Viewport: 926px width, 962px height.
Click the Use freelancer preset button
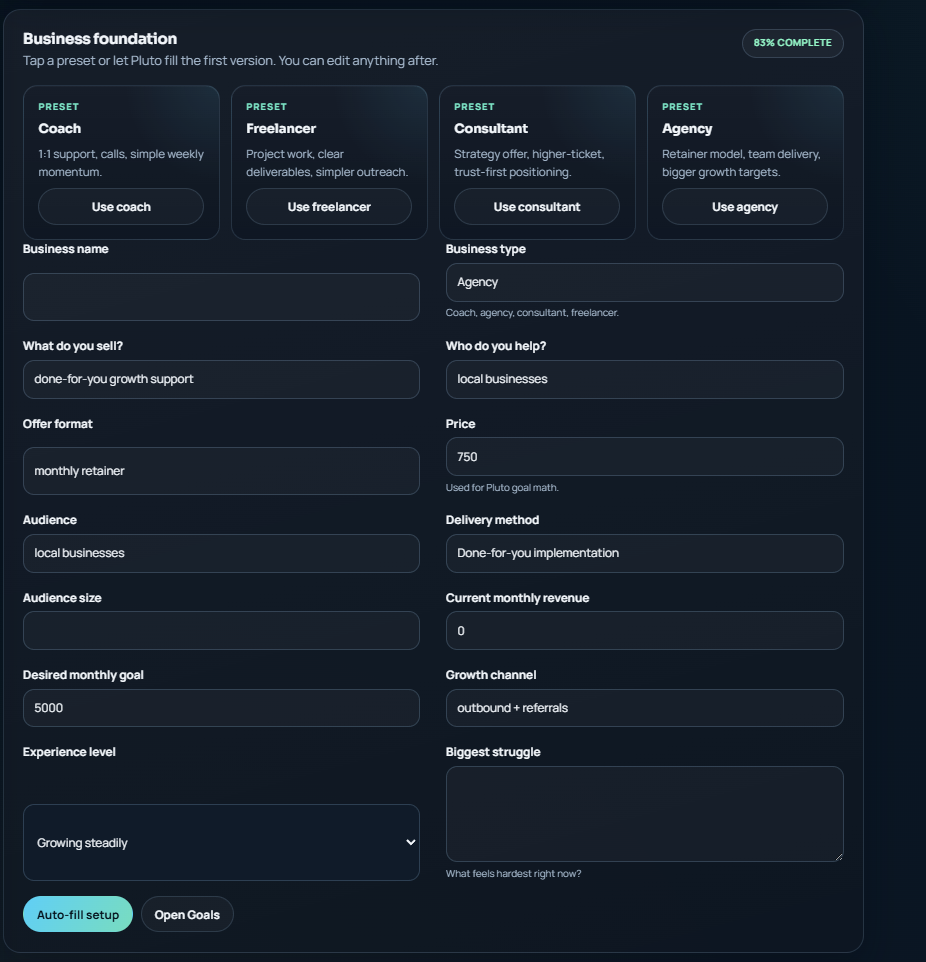coord(328,206)
